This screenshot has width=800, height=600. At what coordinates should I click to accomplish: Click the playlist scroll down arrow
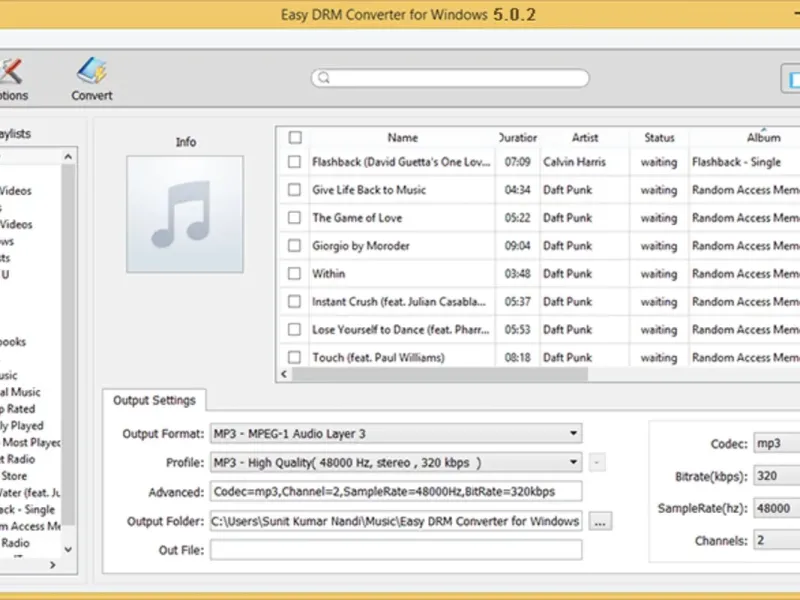click(x=68, y=549)
